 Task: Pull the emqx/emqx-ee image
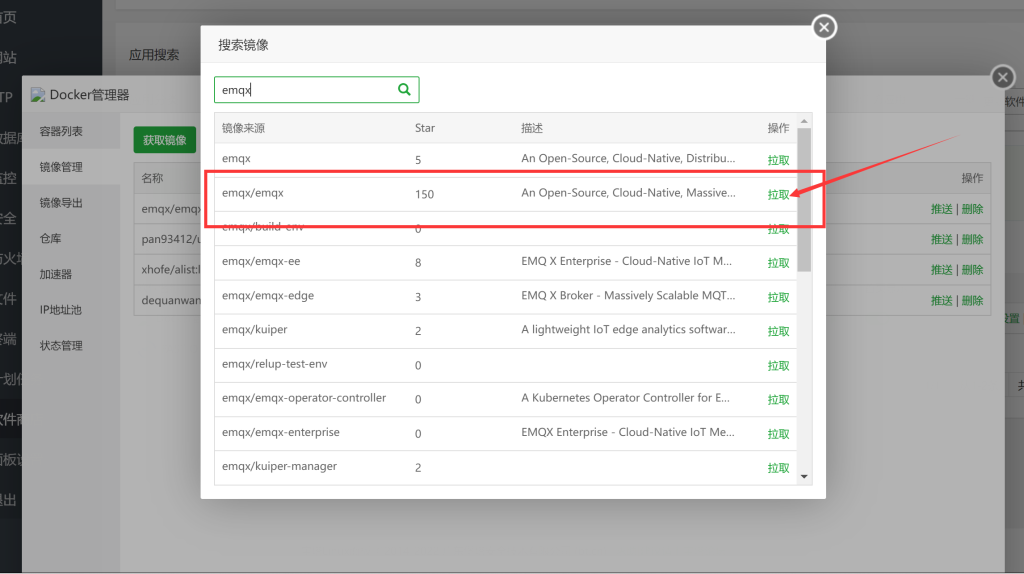click(x=778, y=264)
